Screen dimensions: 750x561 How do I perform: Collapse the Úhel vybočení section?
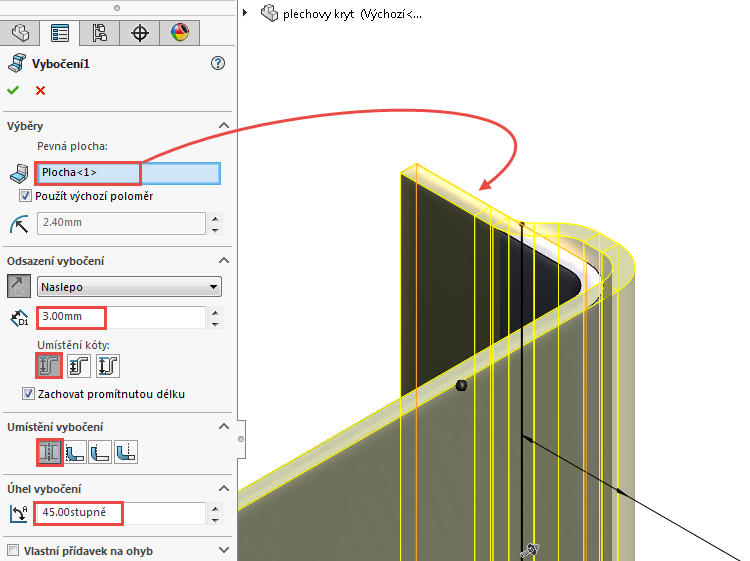(x=223, y=488)
